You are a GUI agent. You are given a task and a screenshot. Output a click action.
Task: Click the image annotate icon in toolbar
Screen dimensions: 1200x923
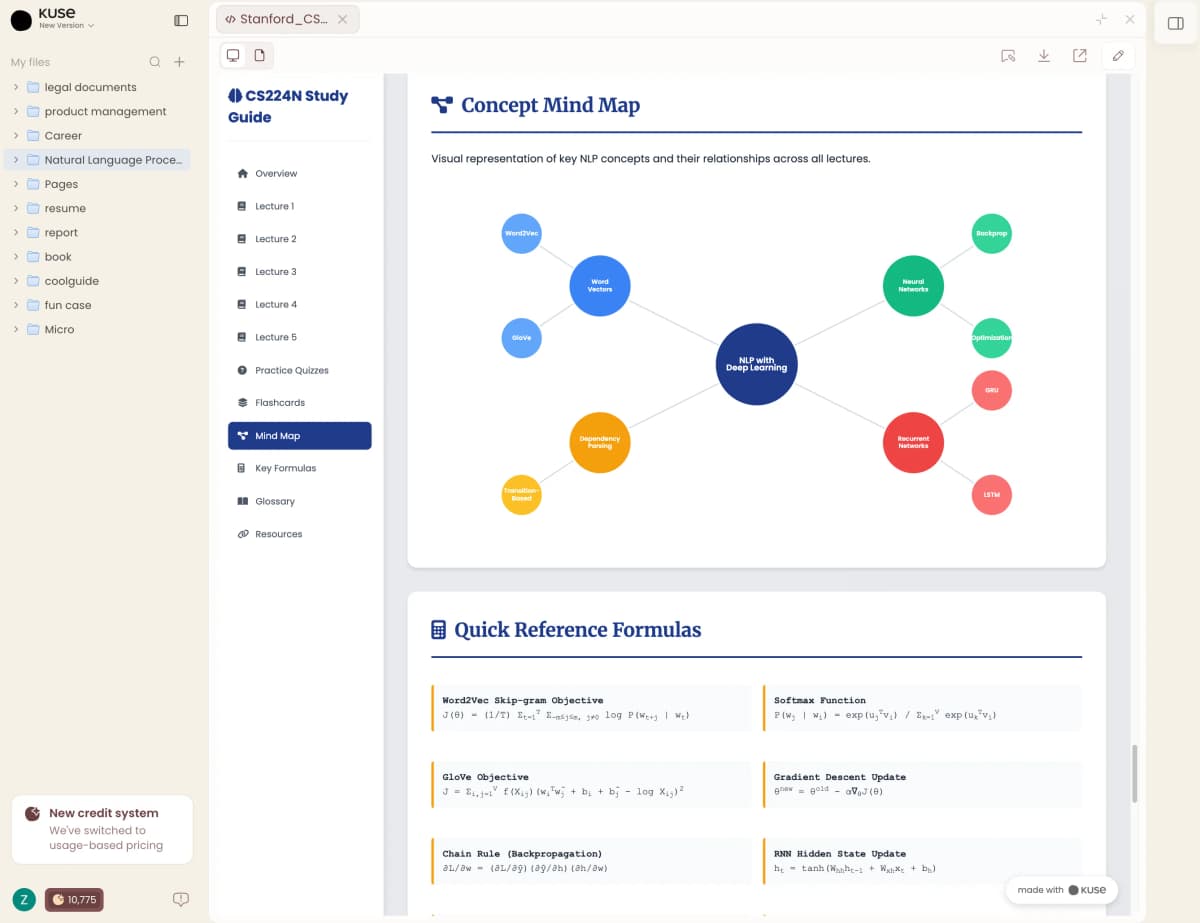click(1008, 56)
